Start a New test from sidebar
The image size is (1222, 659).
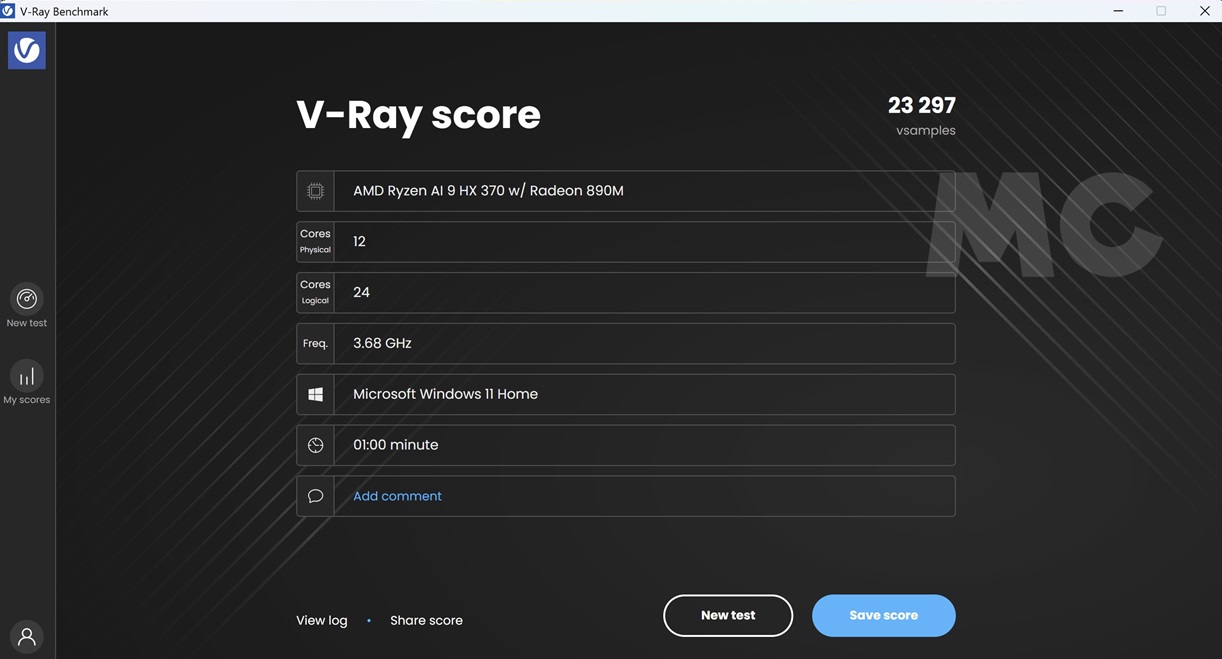pos(27,300)
